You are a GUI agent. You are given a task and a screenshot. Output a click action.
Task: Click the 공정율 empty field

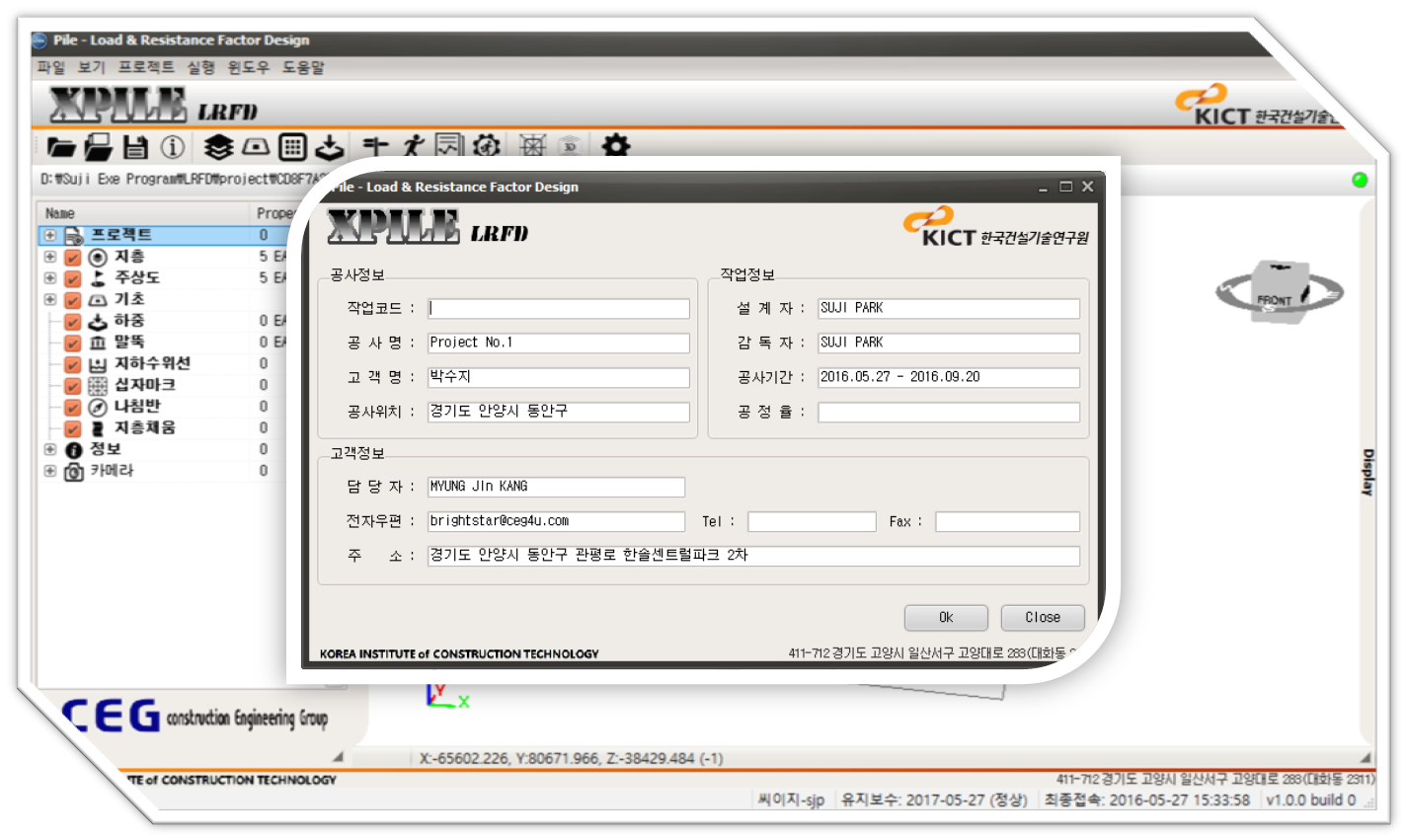click(949, 413)
